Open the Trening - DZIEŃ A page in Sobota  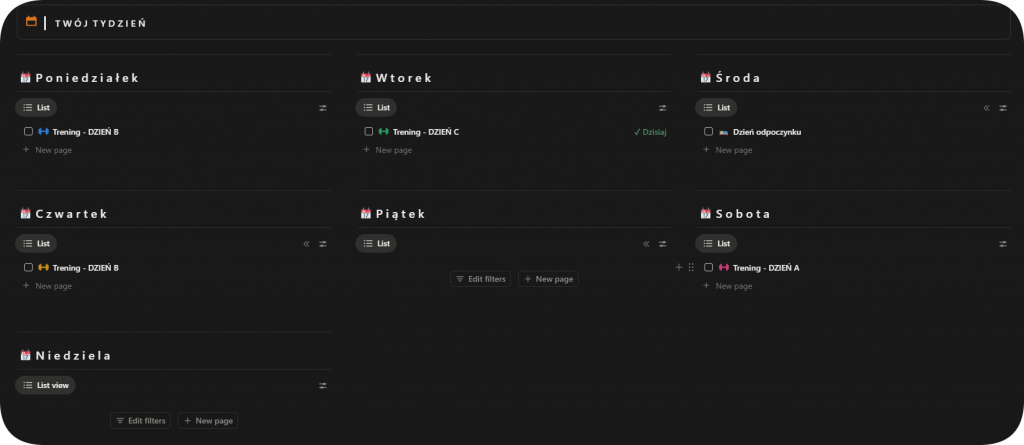point(765,268)
